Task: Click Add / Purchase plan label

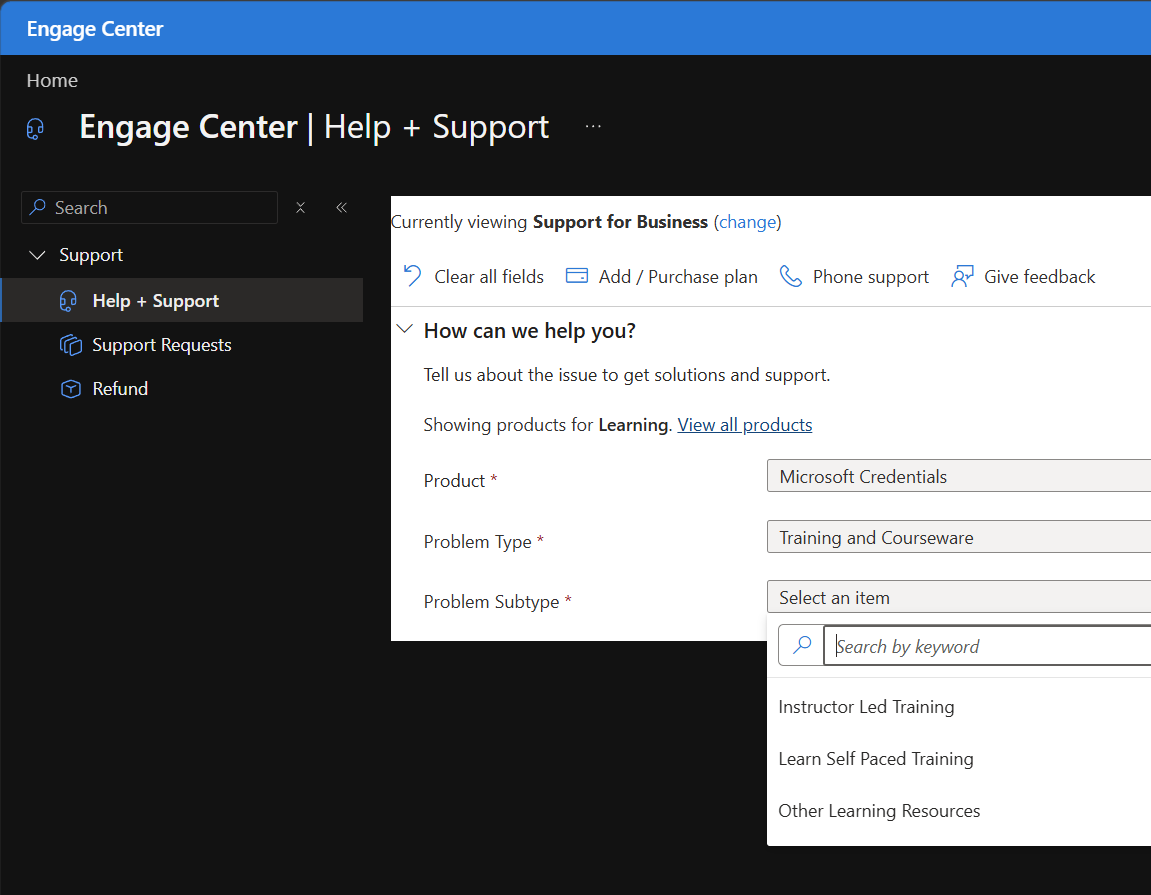Action: (678, 277)
